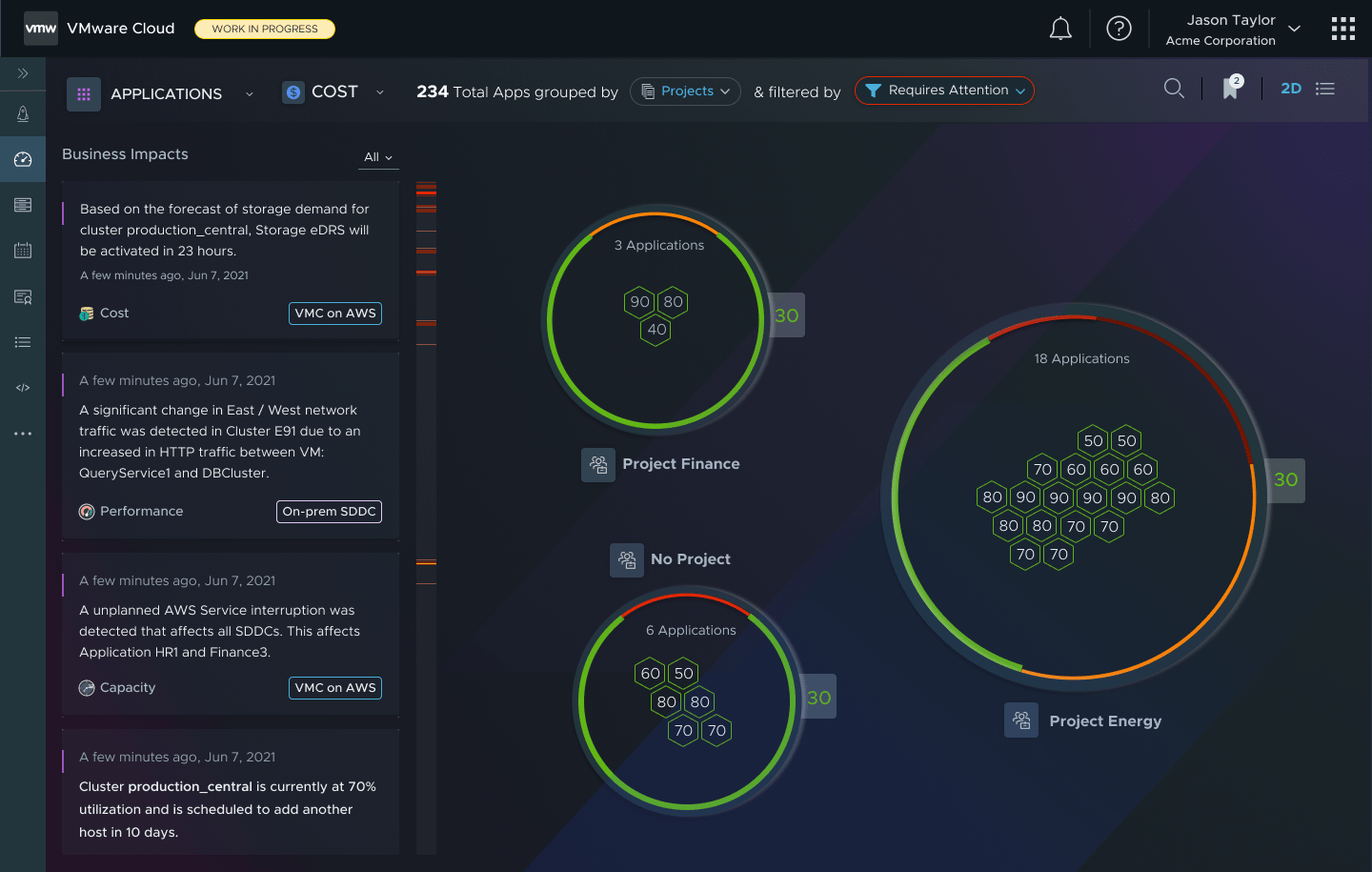Open the calendar icon in the left sidebar
Screen dimensions: 1372x872
coord(23,250)
